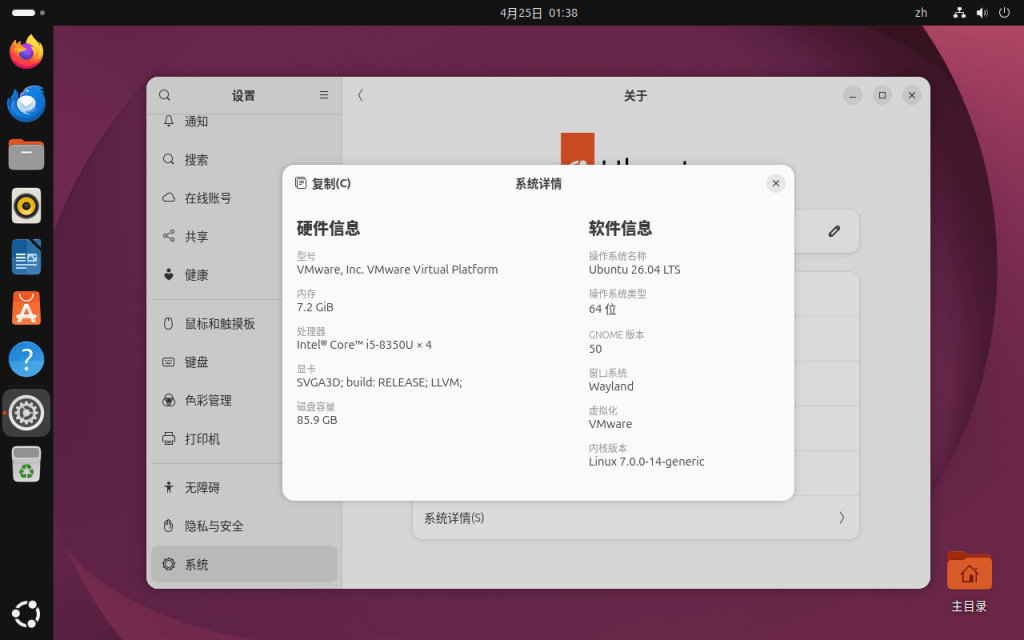Select 搜索 in the Settings sidebar
This screenshot has width=1024, height=640.
pos(244,159)
